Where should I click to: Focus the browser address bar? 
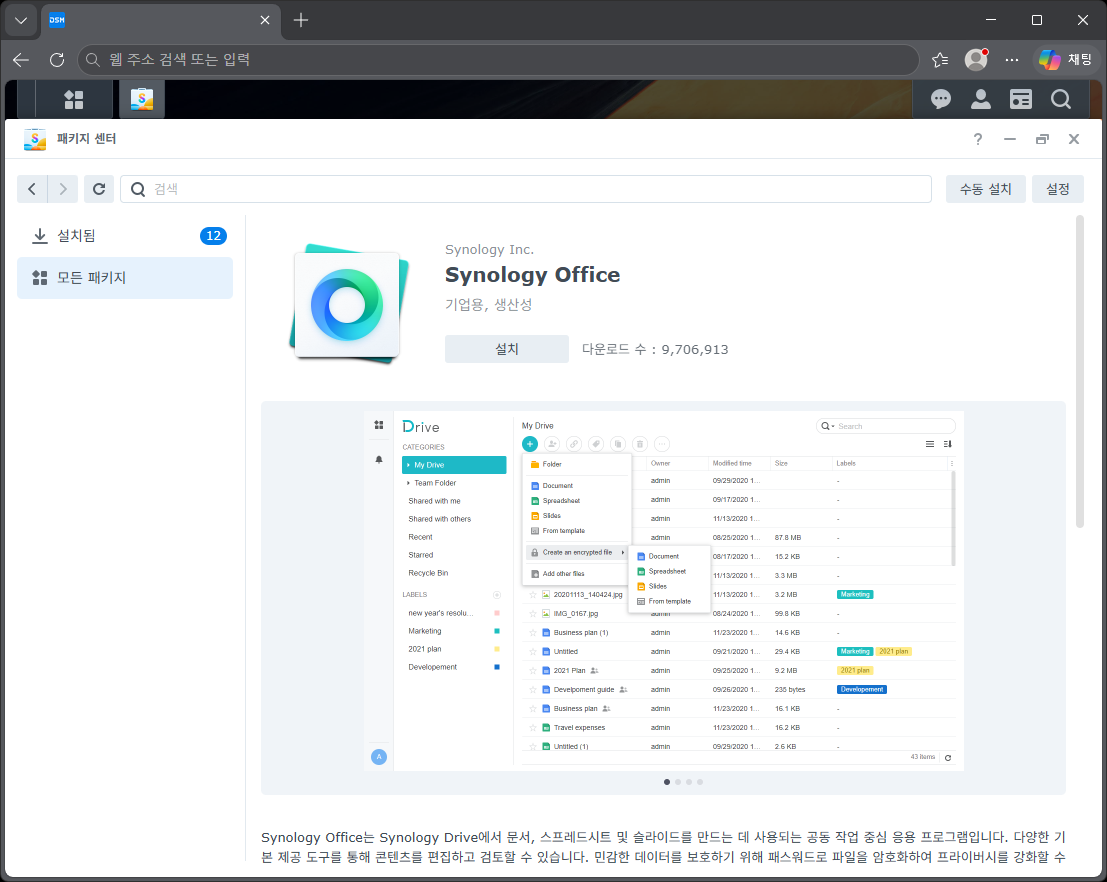click(x=498, y=60)
